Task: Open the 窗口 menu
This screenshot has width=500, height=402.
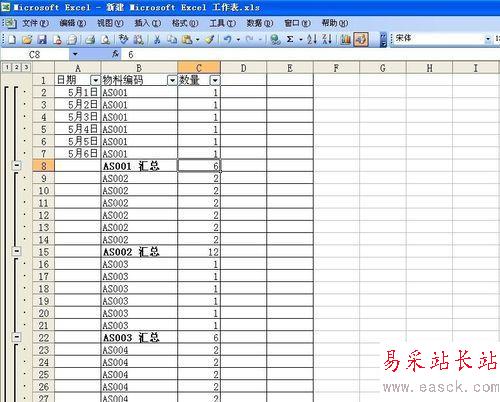Action: [x=297, y=23]
